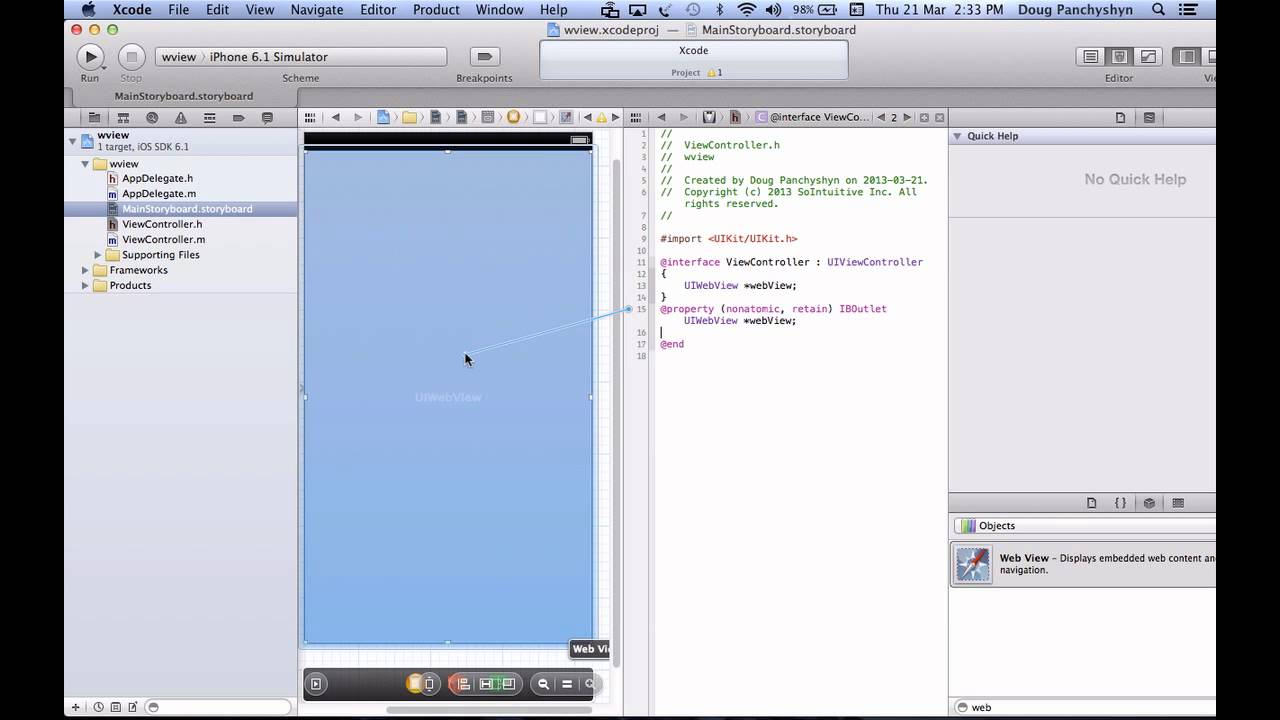Click the web library search field
This screenshot has height=720, width=1280.
click(1085, 707)
